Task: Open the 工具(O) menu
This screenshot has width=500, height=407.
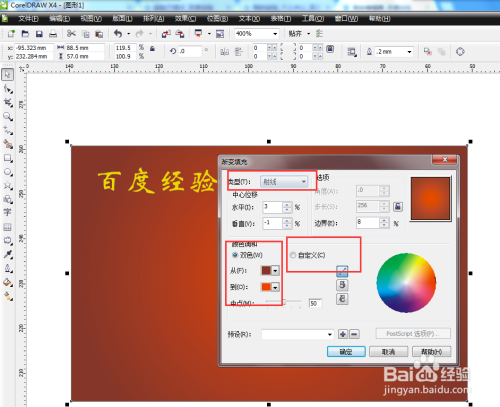Action: pos(313,19)
